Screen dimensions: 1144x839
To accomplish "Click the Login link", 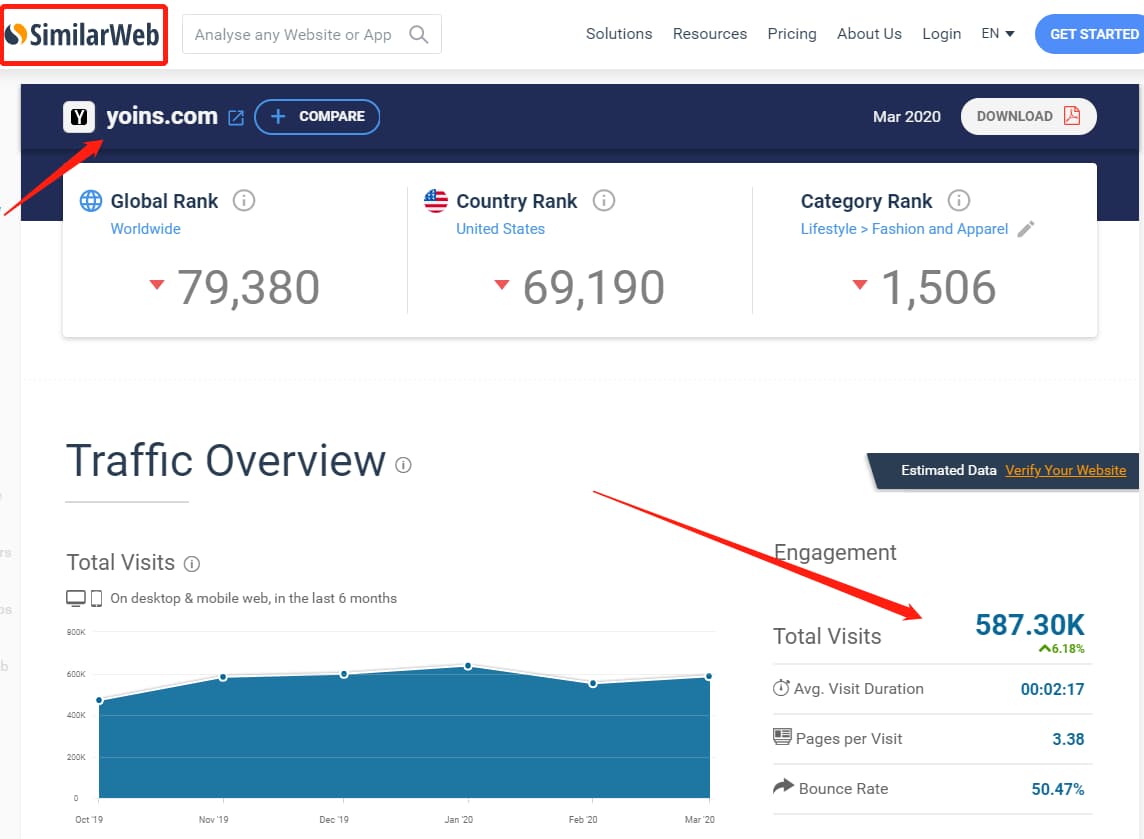I will (x=941, y=34).
